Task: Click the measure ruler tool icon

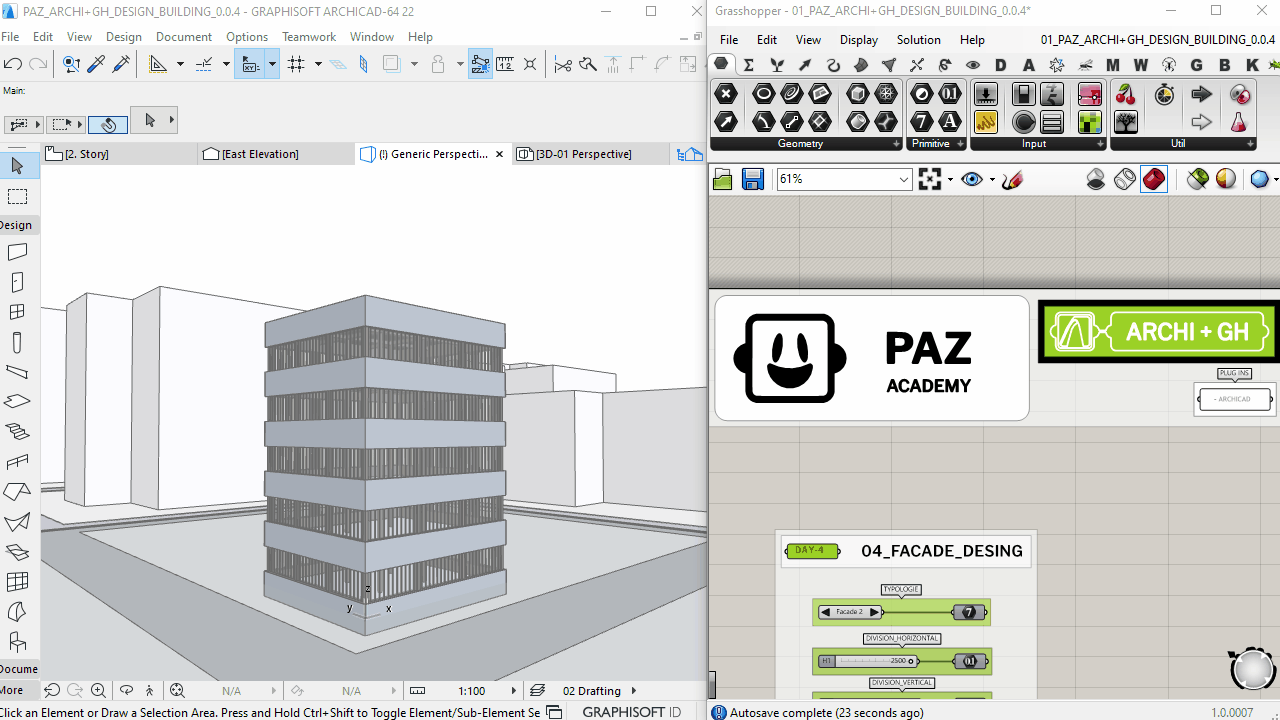Action: coord(505,64)
